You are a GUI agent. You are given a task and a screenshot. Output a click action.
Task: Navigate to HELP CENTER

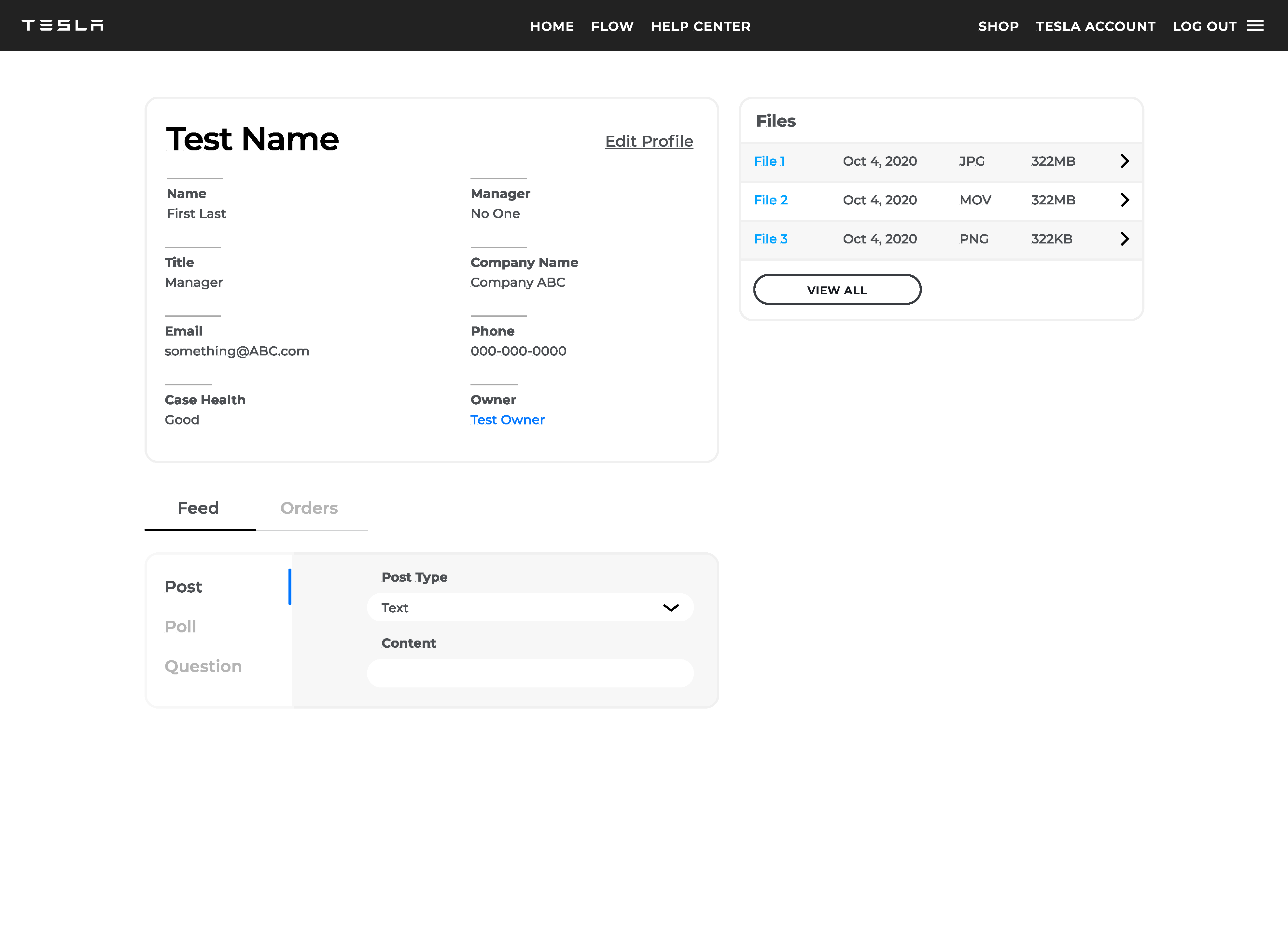[700, 26]
